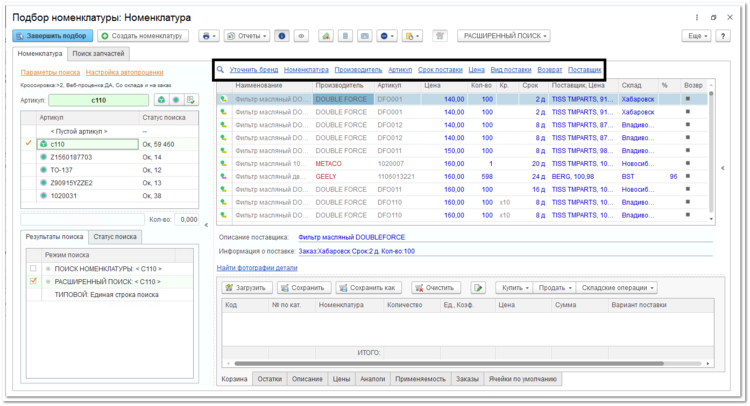Click the Очистить button

pos(435,288)
